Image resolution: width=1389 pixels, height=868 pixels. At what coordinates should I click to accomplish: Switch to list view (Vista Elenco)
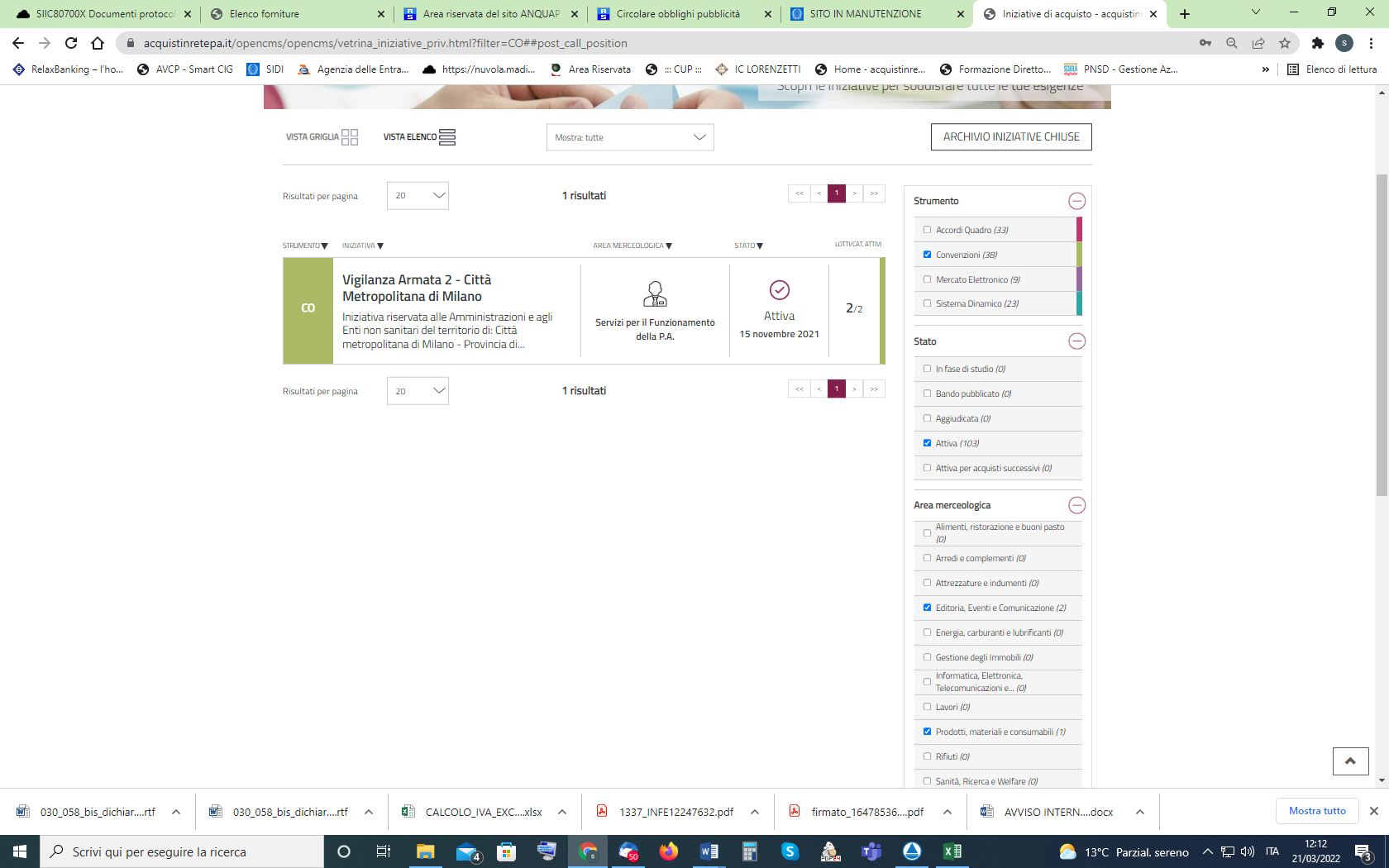click(419, 137)
